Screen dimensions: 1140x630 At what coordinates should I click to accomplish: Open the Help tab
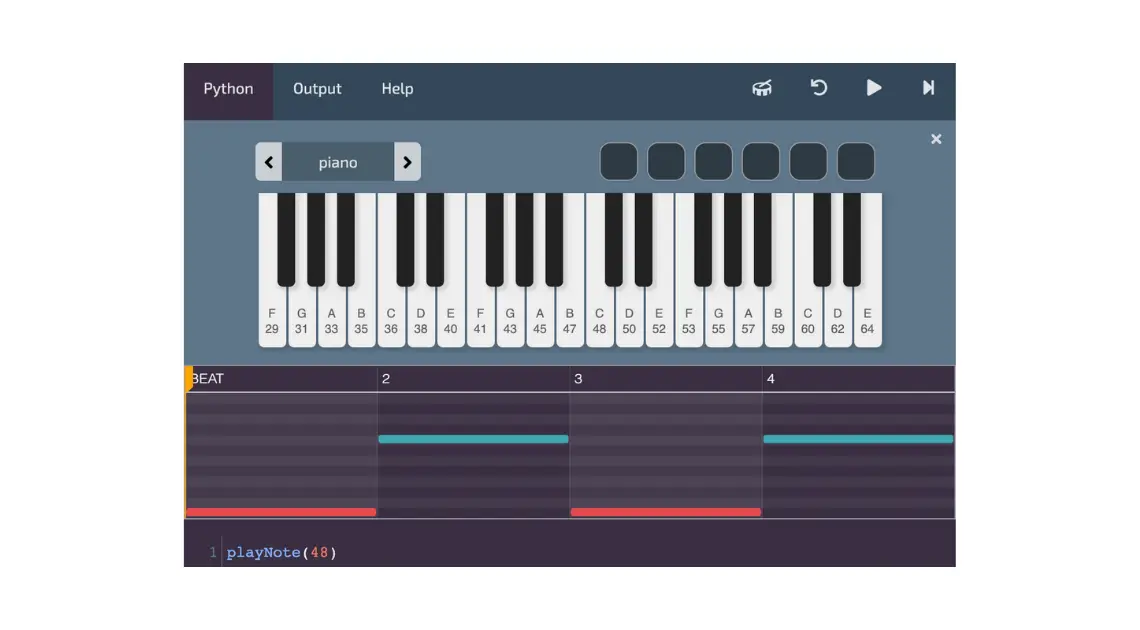[397, 89]
